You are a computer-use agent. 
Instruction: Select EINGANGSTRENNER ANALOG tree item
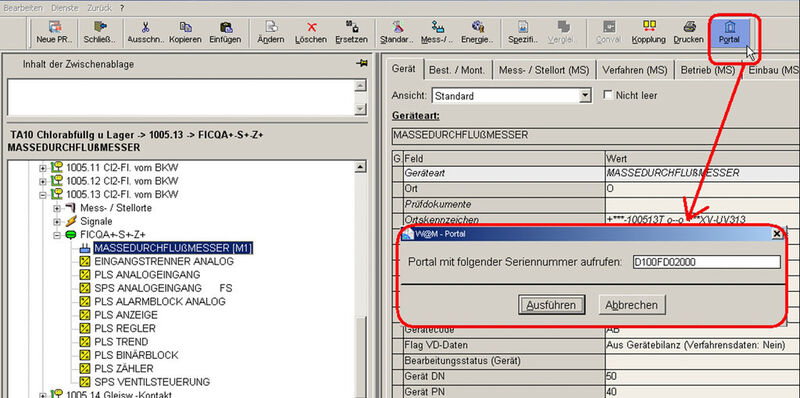(164, 261)
